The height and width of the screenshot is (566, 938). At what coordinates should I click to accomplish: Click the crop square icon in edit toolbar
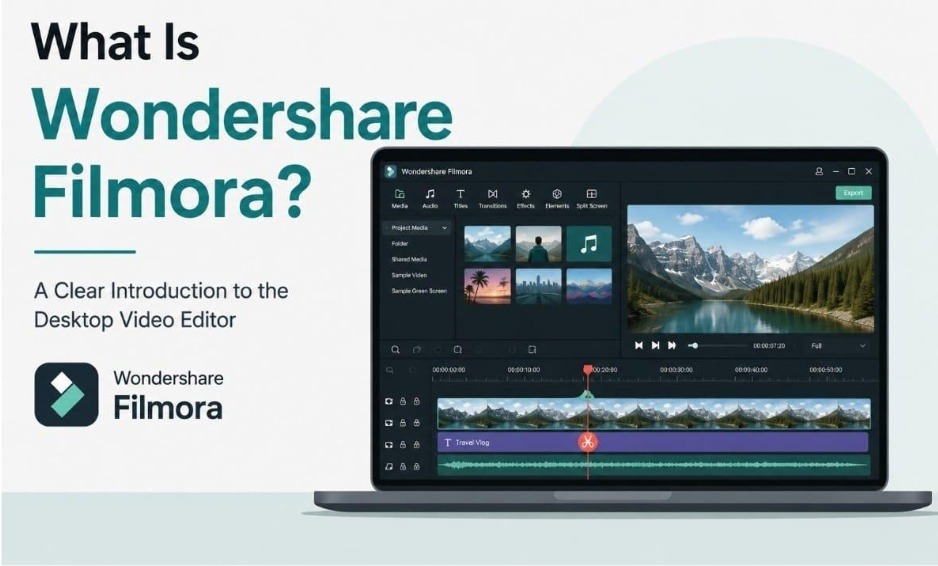532,349
